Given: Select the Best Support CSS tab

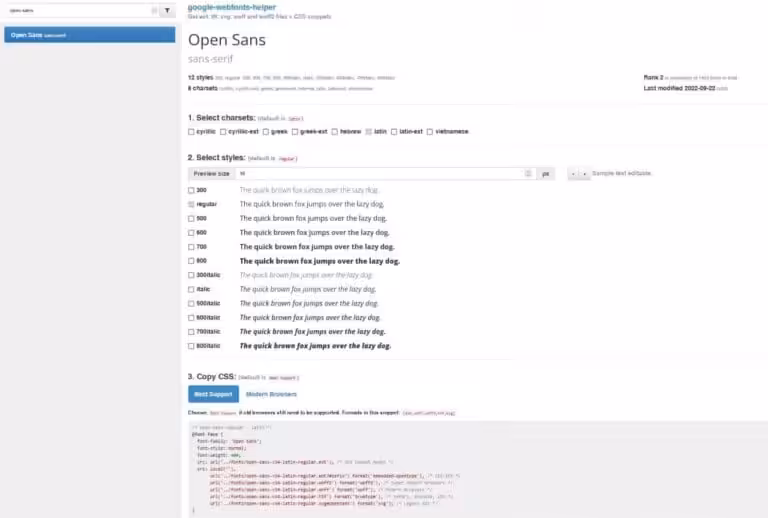Looking at the screenshot, I should tap(213, 394).
